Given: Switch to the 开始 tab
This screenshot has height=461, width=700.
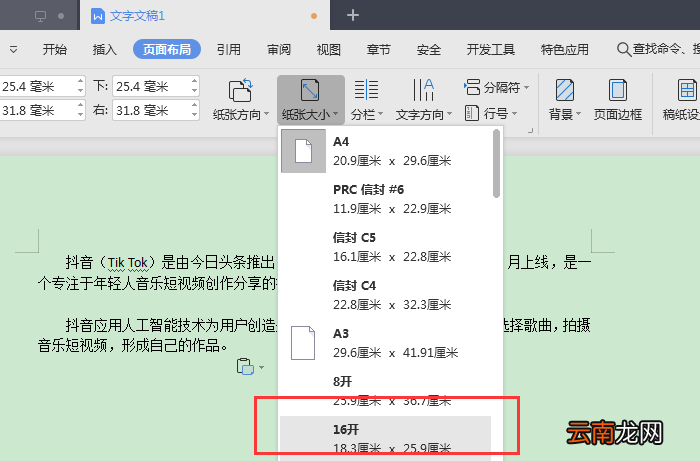Looking at the screenshot, I should click(x=54, y=49).
